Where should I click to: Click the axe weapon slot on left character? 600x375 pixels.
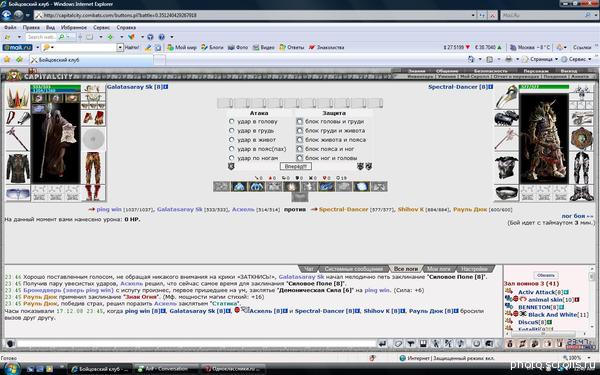click(x=18, y=139)
